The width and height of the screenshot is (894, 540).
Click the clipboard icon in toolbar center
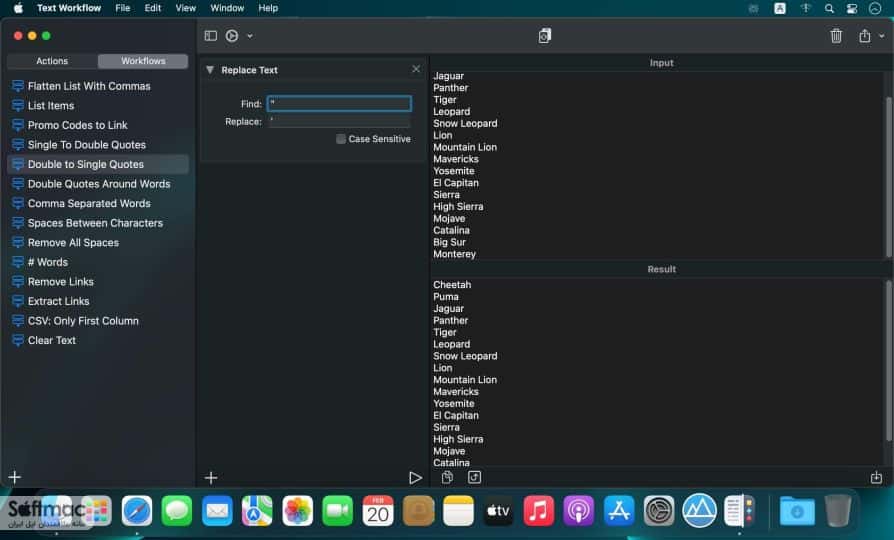[544, 36]
